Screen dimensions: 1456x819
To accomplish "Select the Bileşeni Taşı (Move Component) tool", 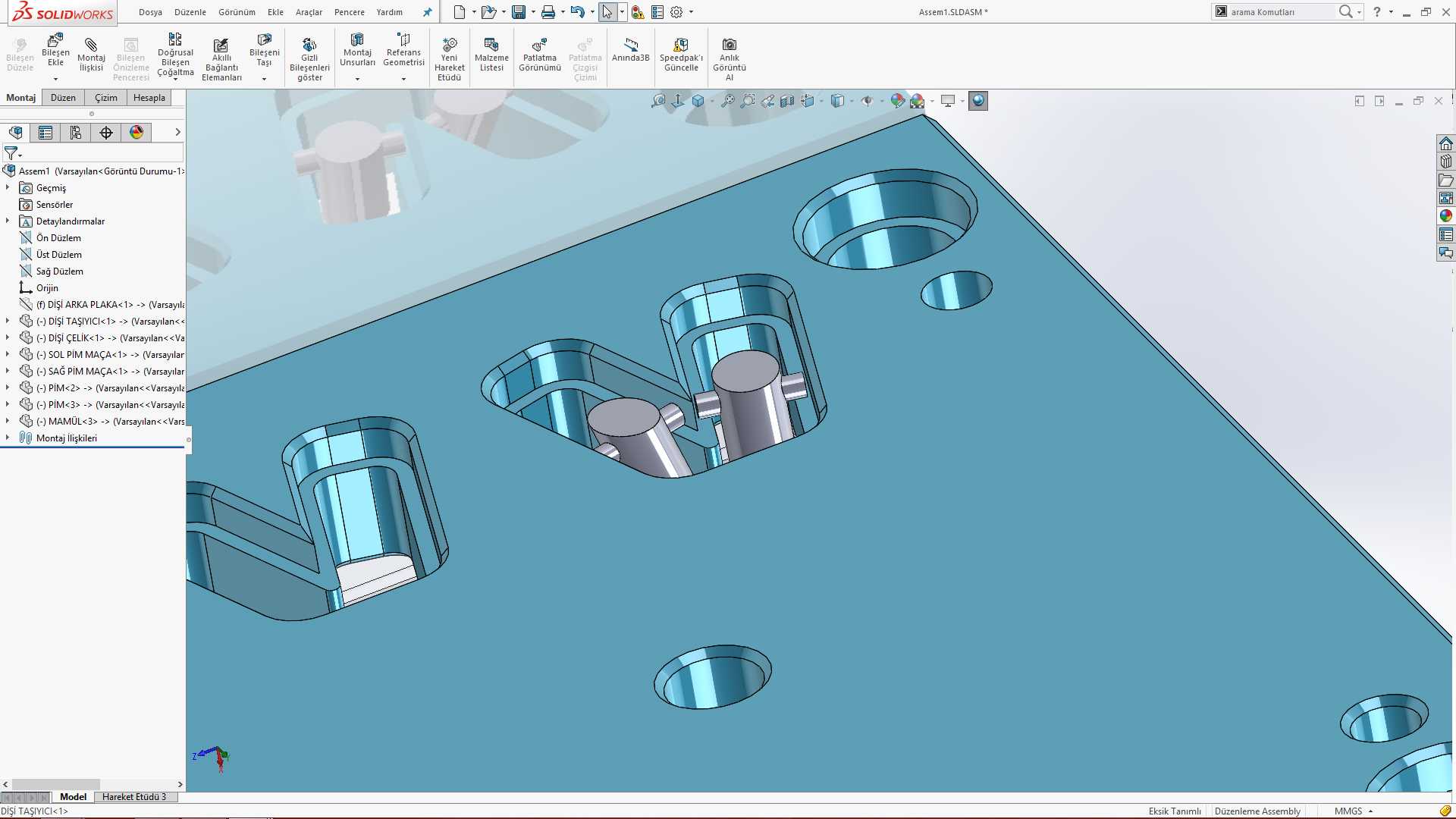I will click(264, 50).
